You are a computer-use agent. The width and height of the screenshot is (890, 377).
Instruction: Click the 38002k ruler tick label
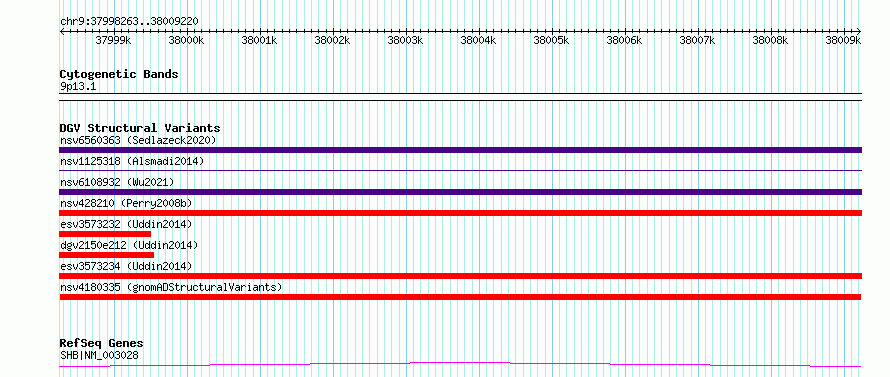[x=332, y=40]
